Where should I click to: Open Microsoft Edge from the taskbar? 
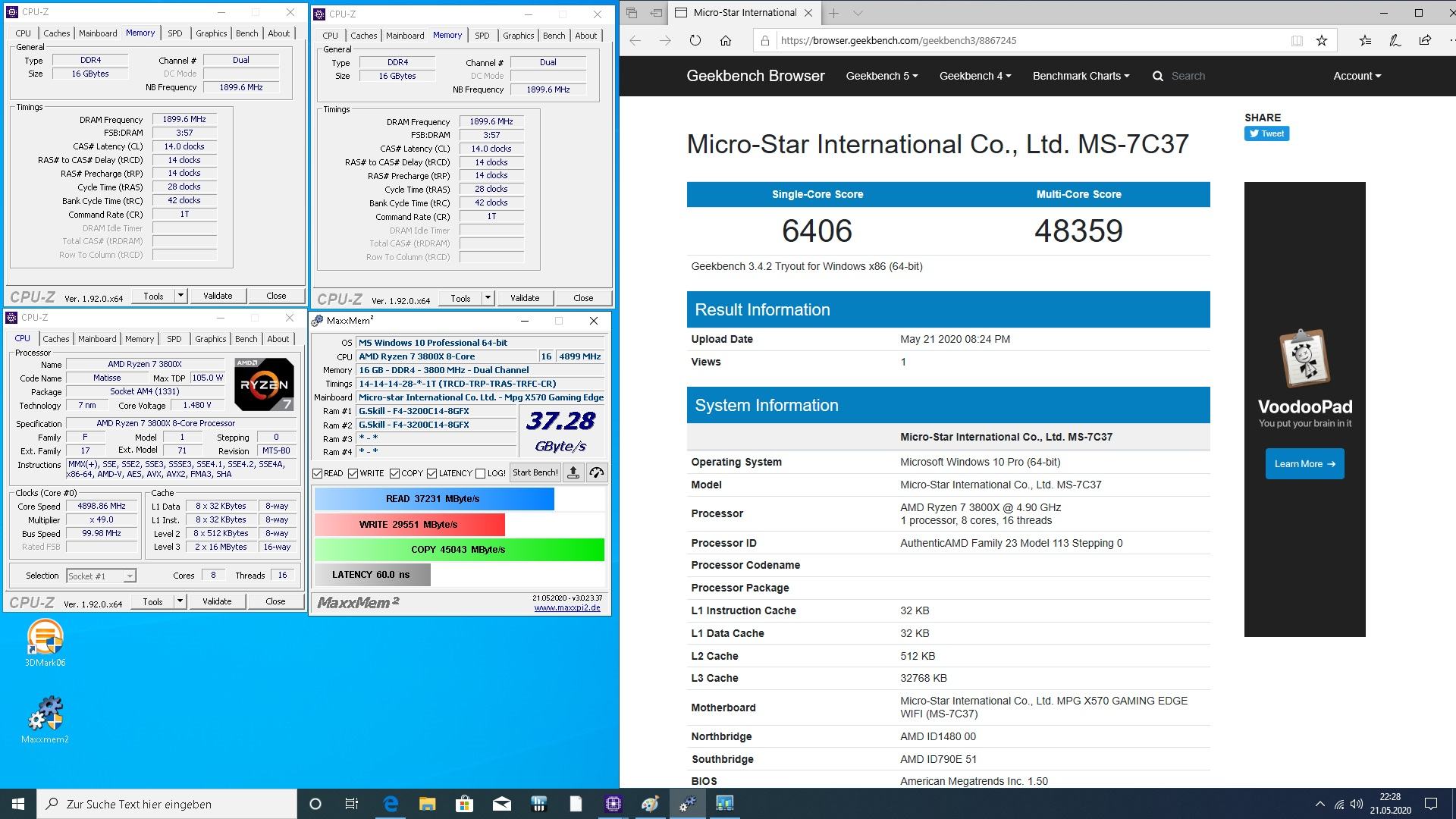(x=391, y=804)
